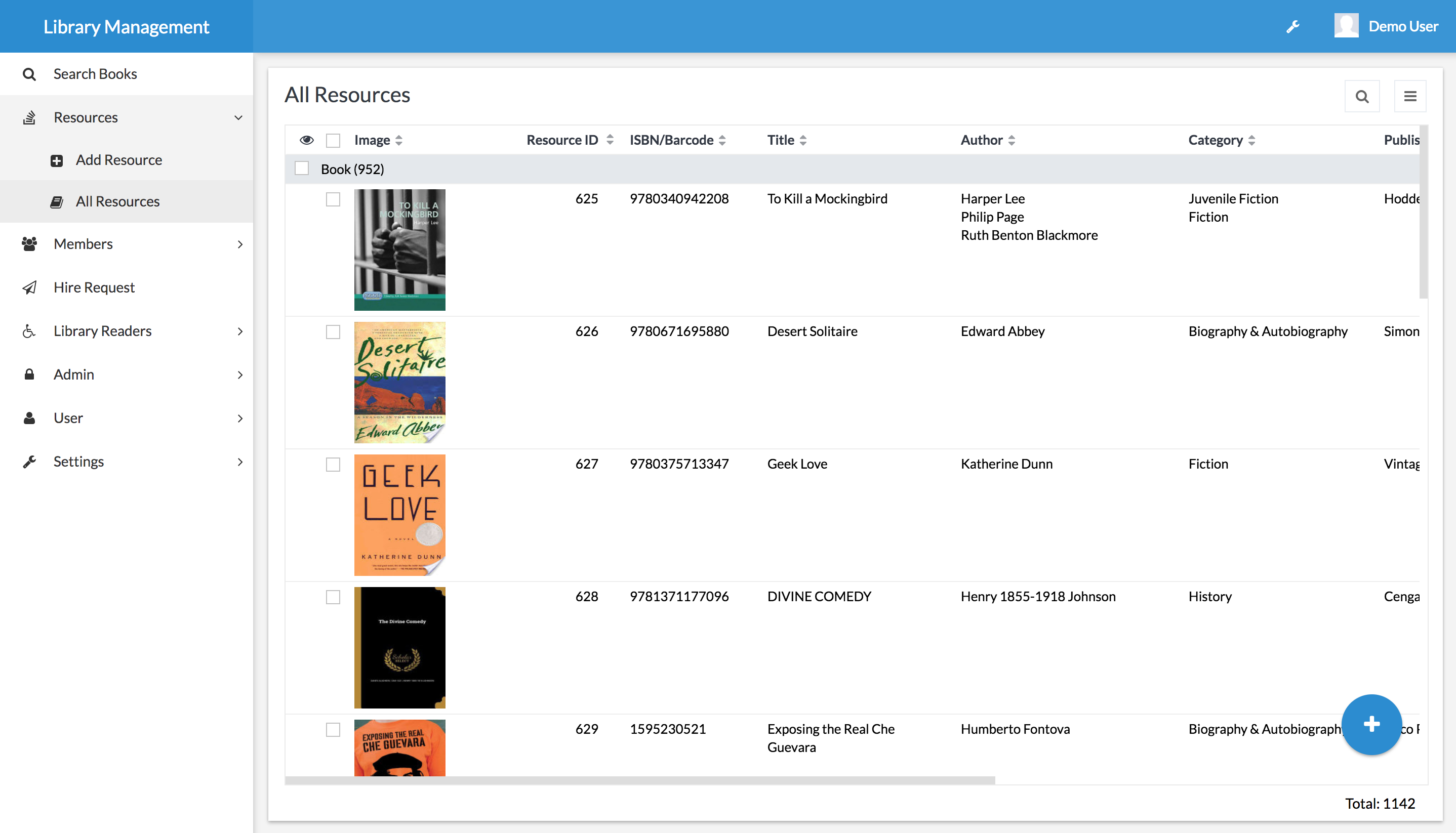Click the Members group icon in sidebar
This screenshot has width=1456, height=833.
coord(29,244)
